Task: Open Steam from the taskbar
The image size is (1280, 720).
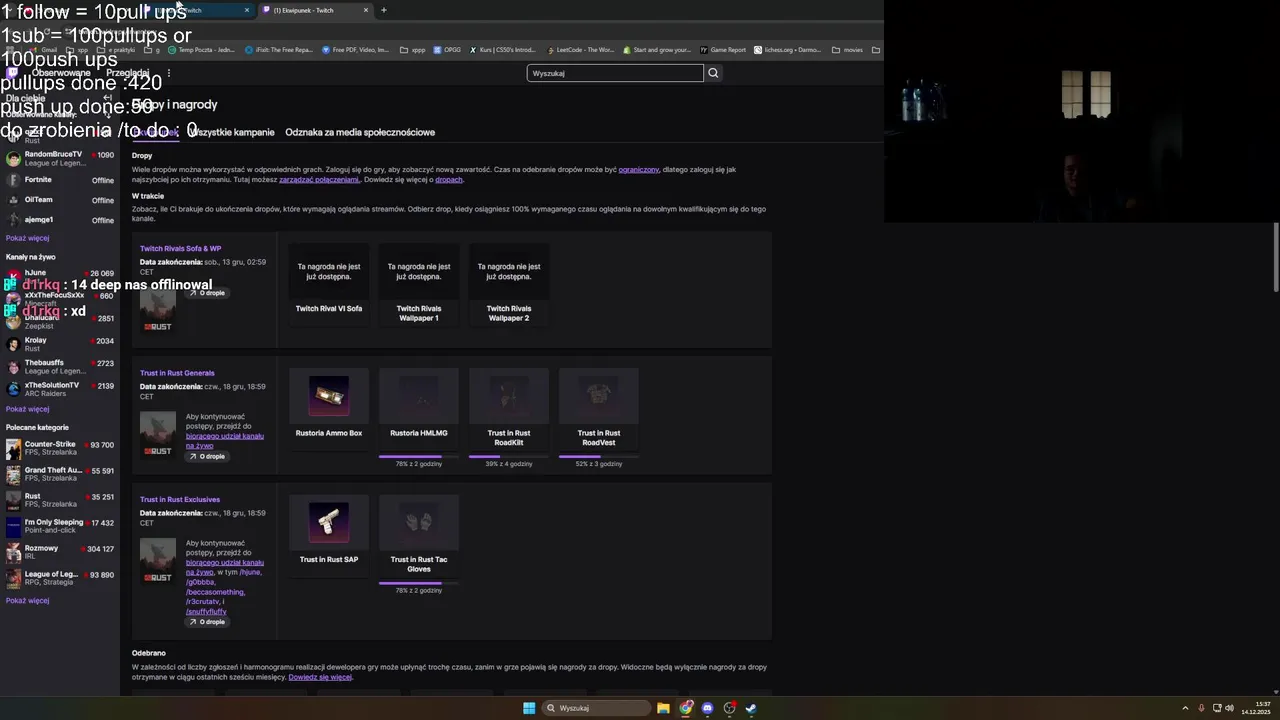Action: (751, 708)
